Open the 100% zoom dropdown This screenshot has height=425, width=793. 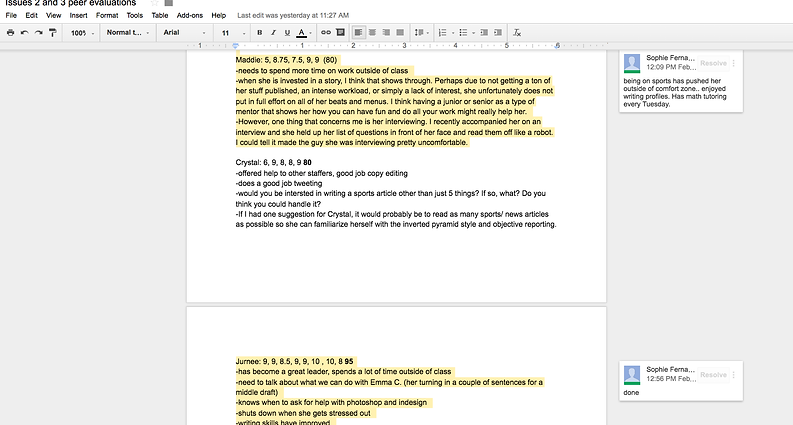click(82, 33)
